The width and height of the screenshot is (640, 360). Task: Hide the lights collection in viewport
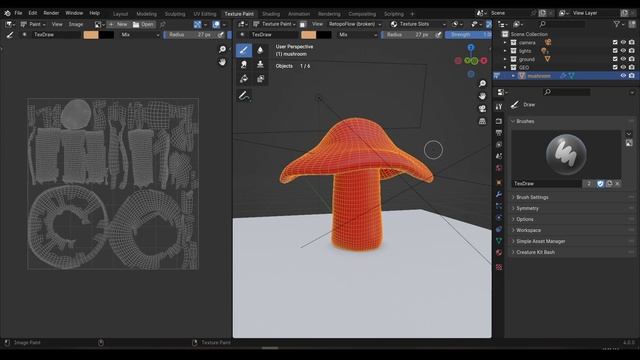point(623,51)
